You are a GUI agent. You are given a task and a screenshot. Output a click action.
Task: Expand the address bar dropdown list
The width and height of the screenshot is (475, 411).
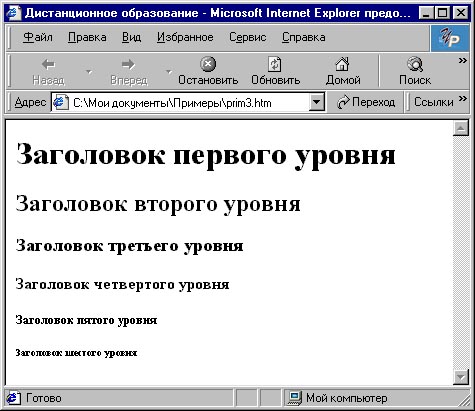click(317, 102)
